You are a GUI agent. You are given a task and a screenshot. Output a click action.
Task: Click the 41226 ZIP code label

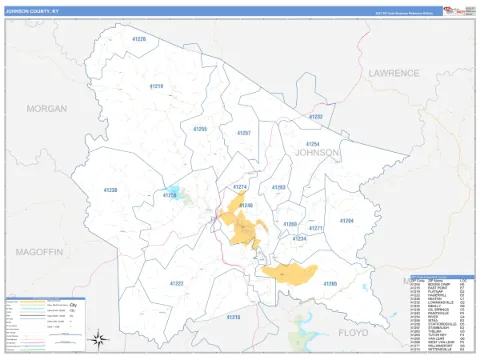click(x=139, y=39)
